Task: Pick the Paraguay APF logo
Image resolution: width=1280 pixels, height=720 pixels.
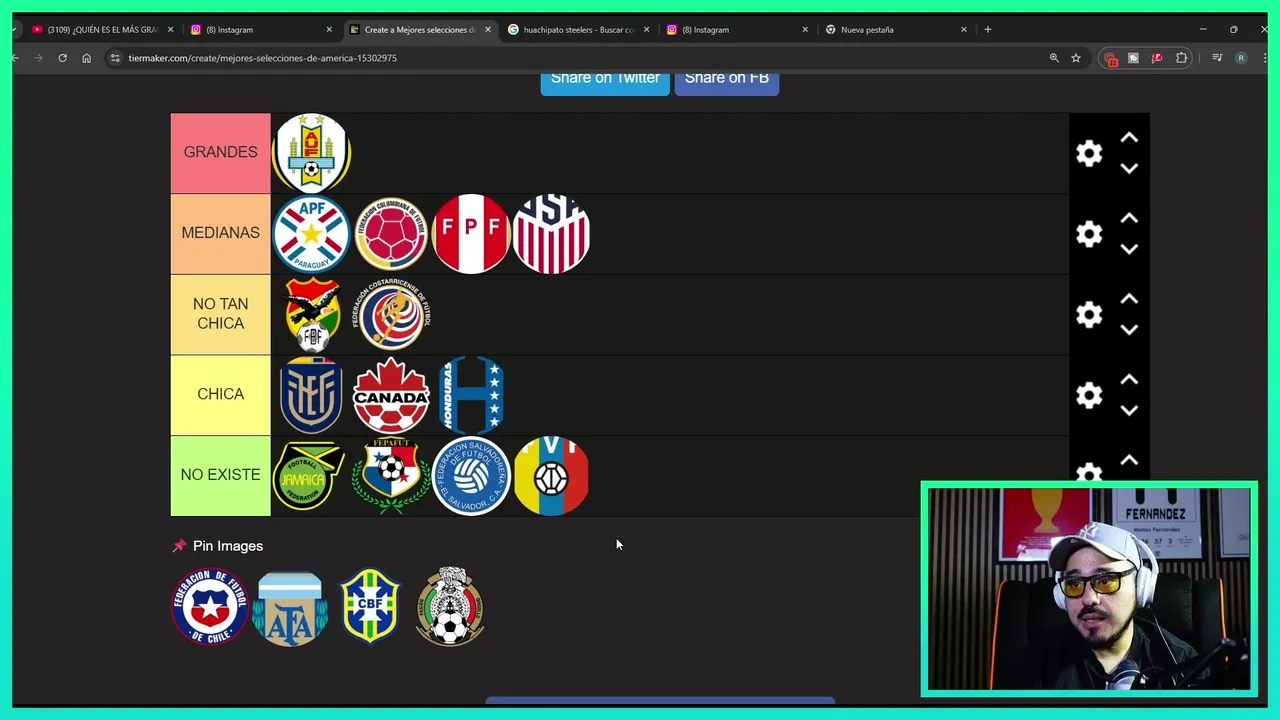Action: (311, 234)
